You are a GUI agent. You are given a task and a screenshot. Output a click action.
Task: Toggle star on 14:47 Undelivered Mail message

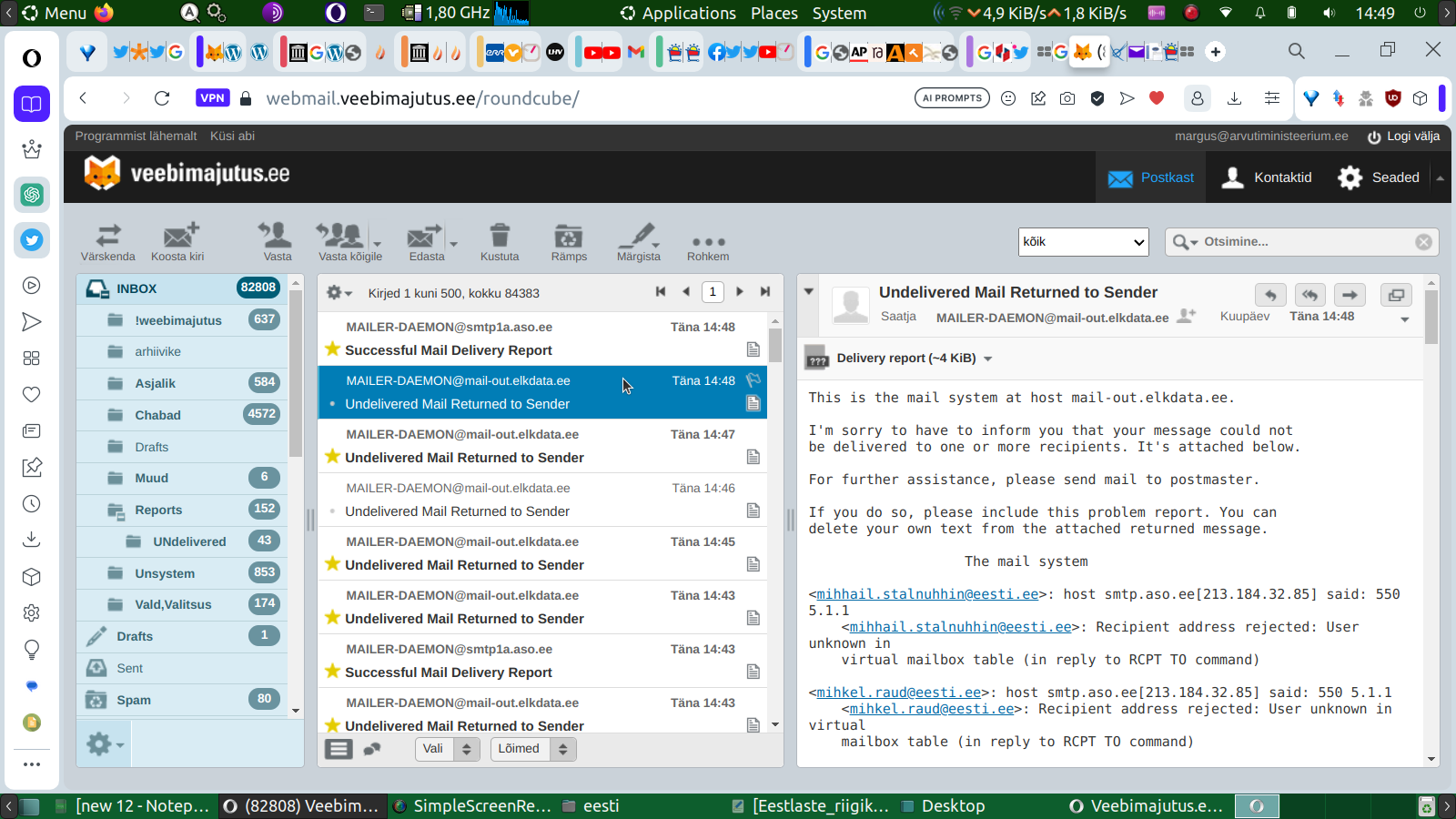pyautogui.click(x=332, y=457)
